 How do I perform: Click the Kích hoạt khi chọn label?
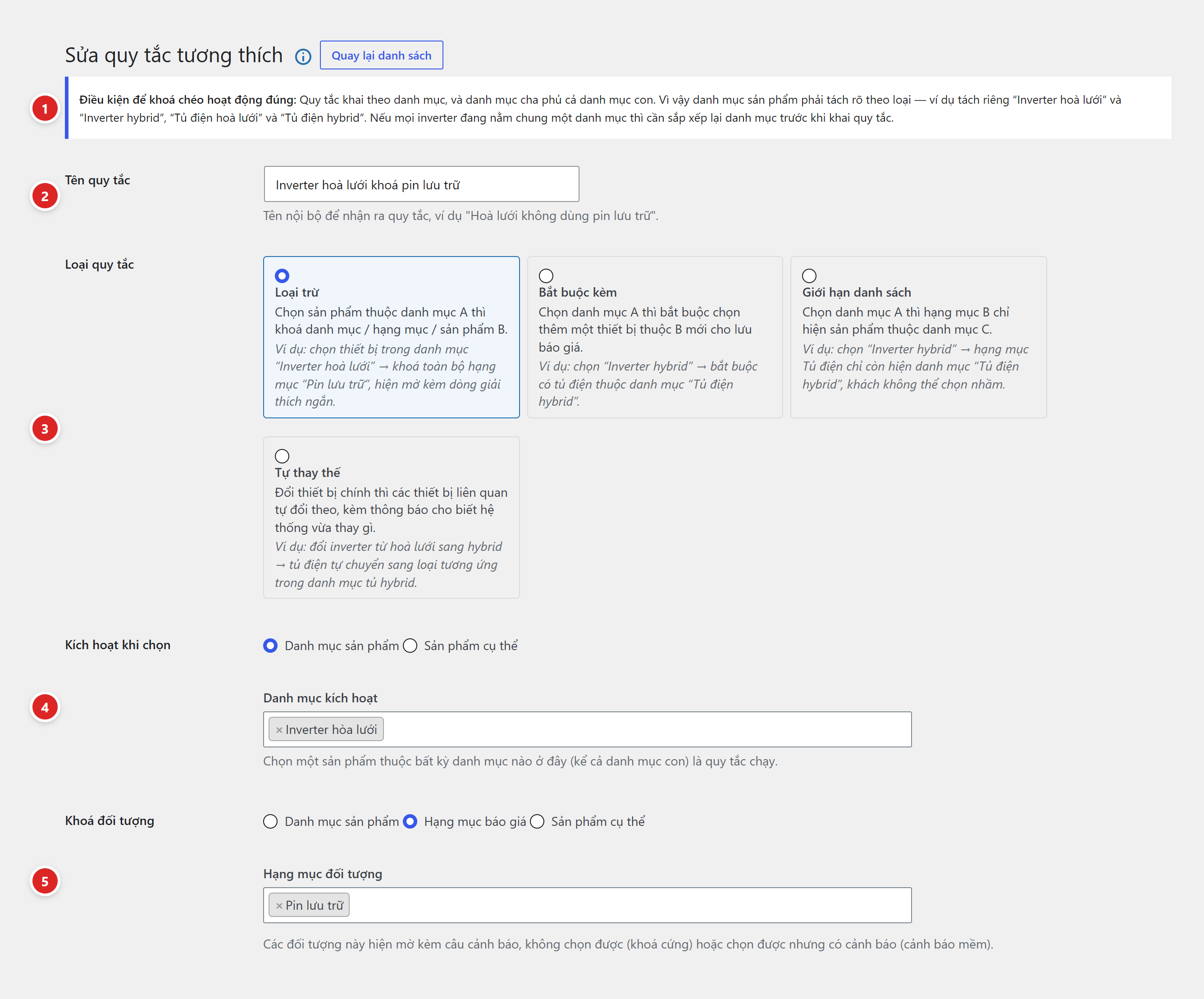(118, 645)
